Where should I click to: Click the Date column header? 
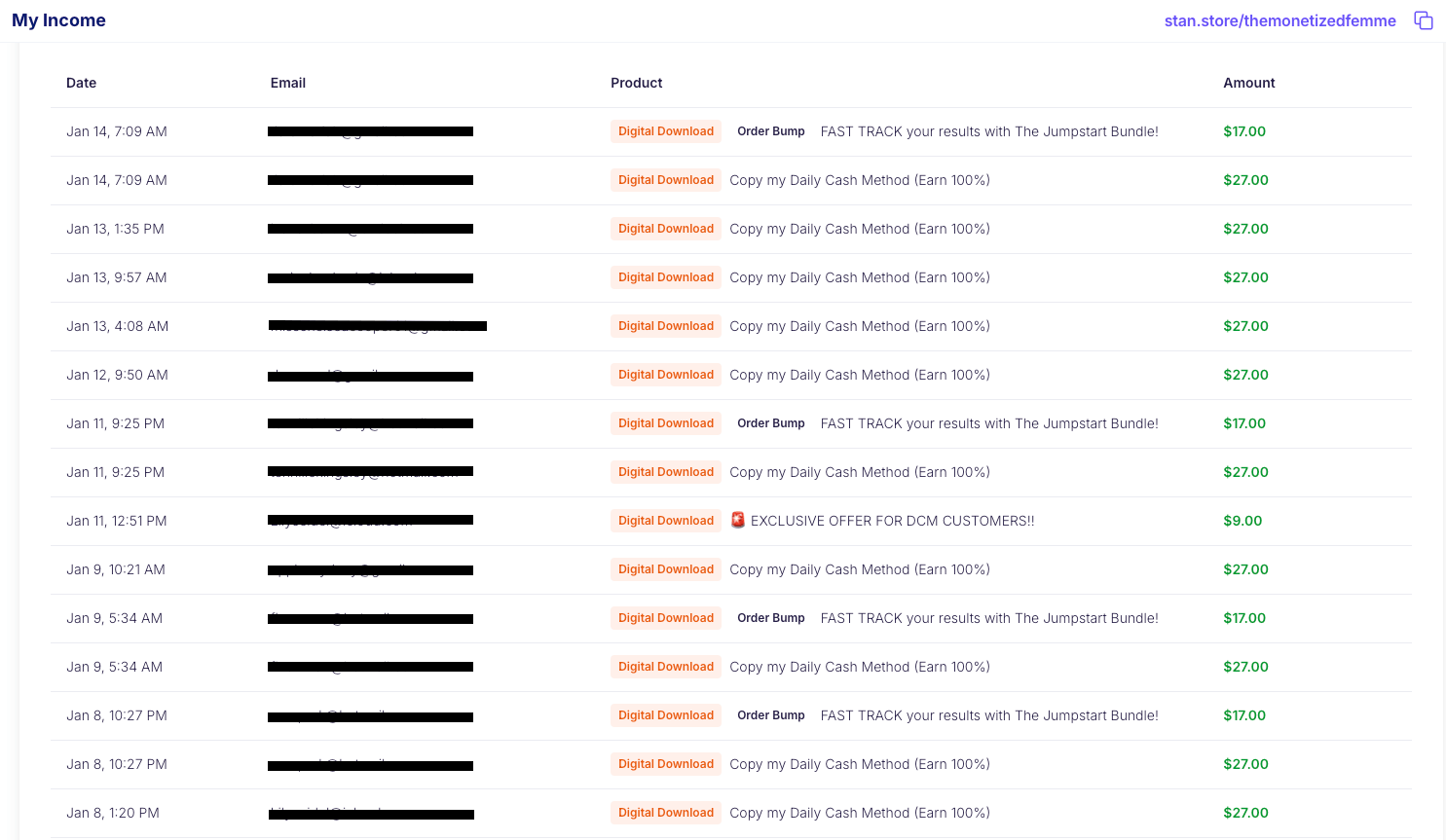pos(81,83)
